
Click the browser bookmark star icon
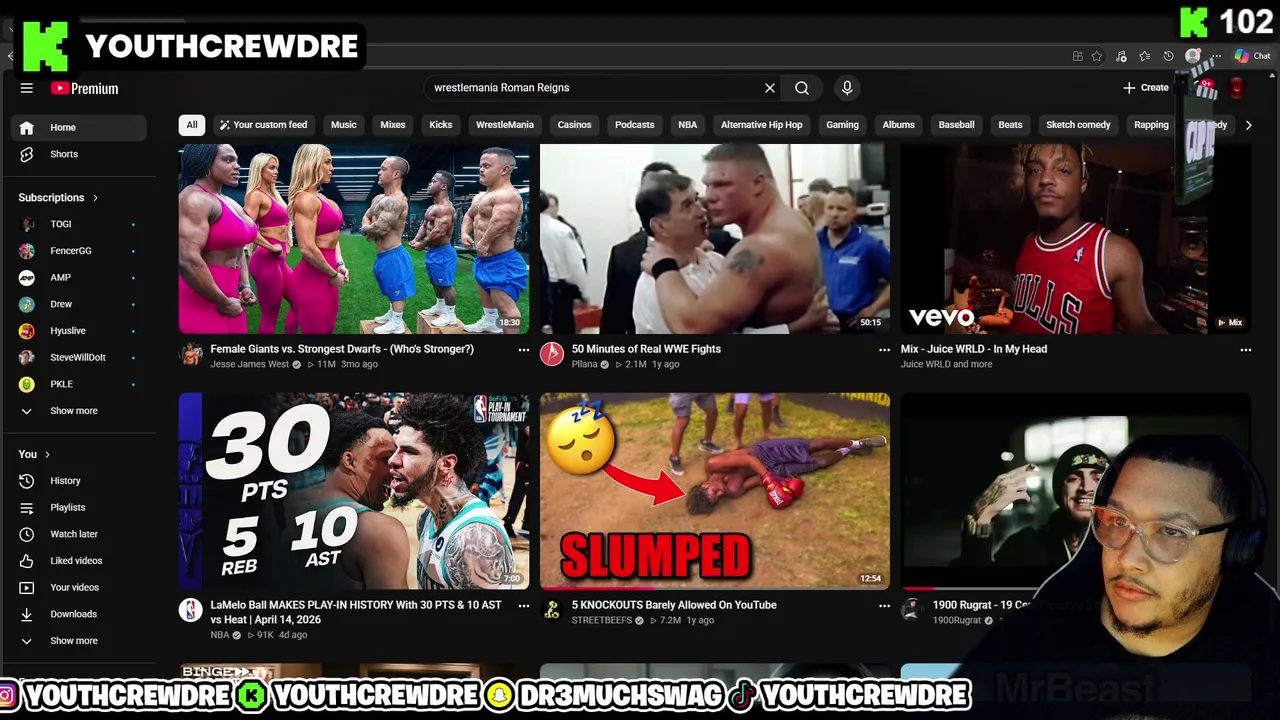click(1097, 56)
